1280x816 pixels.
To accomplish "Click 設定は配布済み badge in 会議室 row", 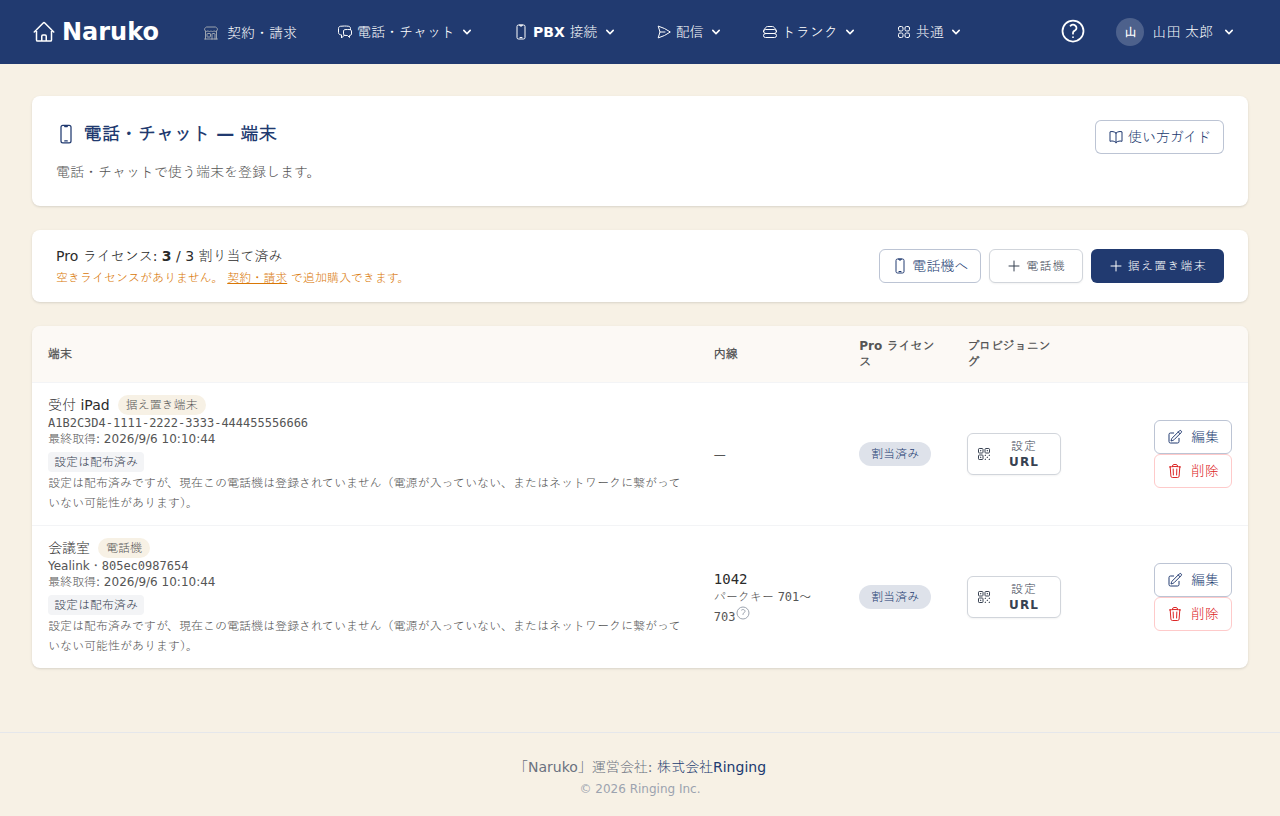I will tap(96, 605).
